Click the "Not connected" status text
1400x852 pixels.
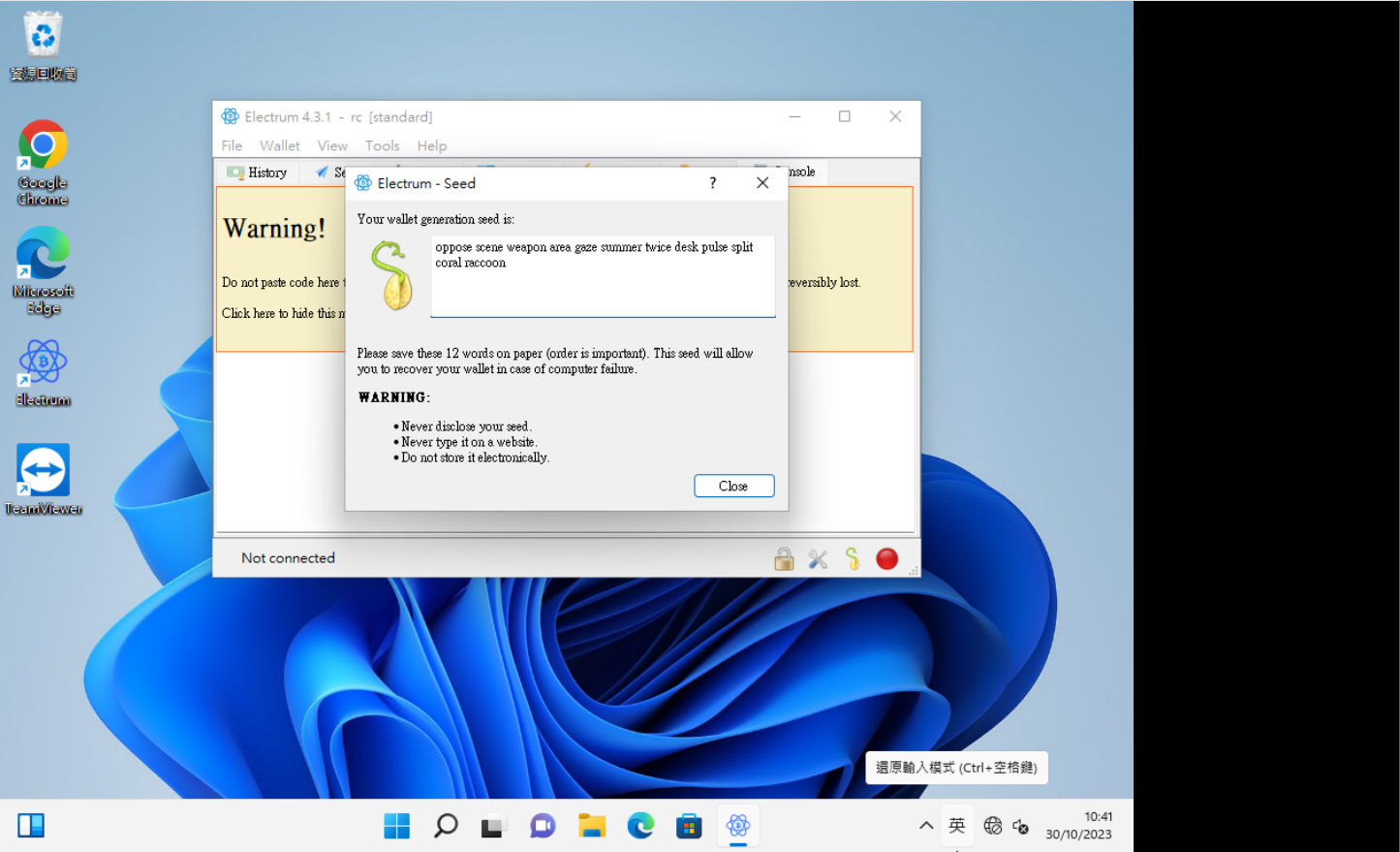point(288,558)
